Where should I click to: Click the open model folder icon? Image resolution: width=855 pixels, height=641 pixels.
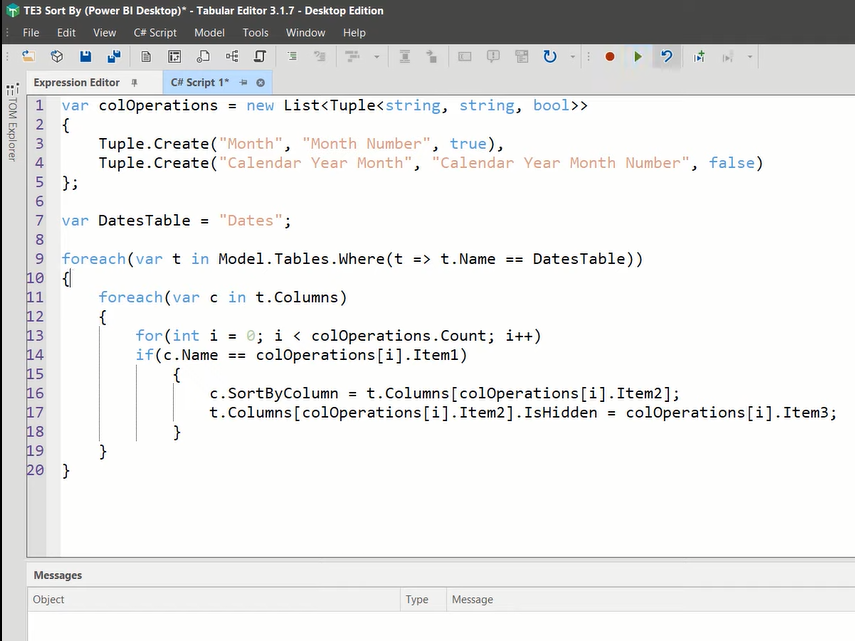[28, 57]
